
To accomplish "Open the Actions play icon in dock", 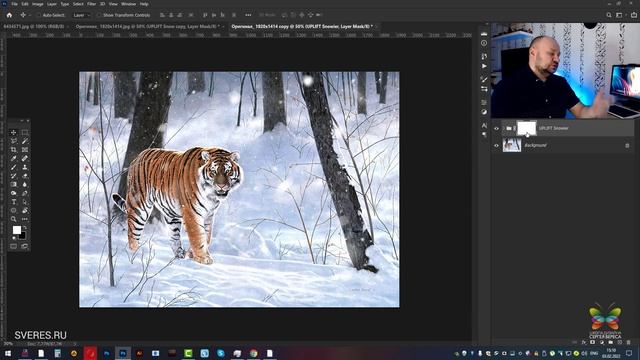I will [x=484, y=66].
